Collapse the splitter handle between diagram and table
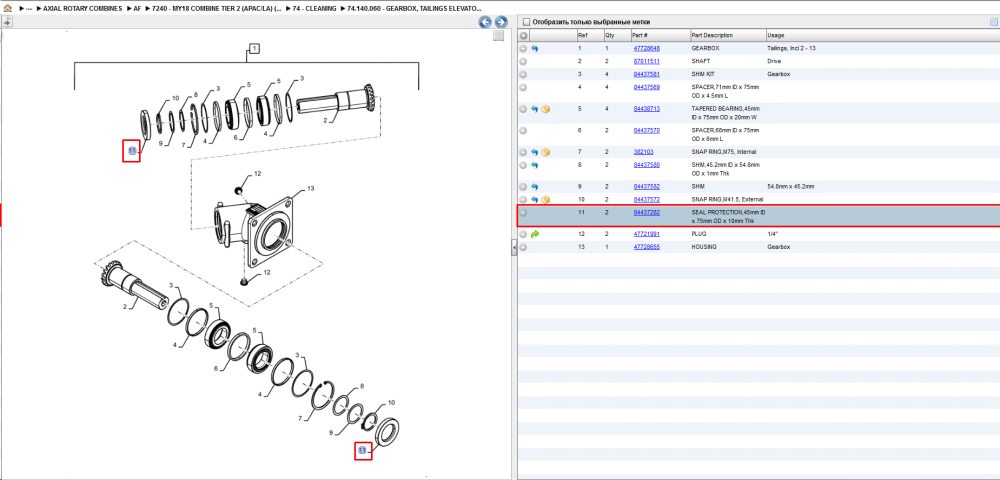 pyautogui.click(x=513, y=249)
